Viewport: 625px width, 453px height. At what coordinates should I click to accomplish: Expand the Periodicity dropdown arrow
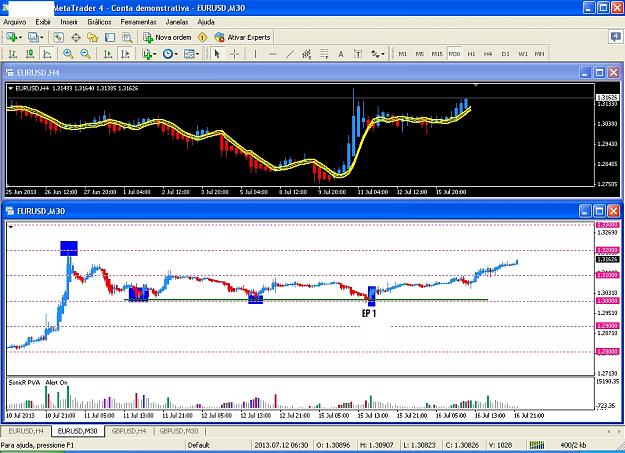pos(176,54)
